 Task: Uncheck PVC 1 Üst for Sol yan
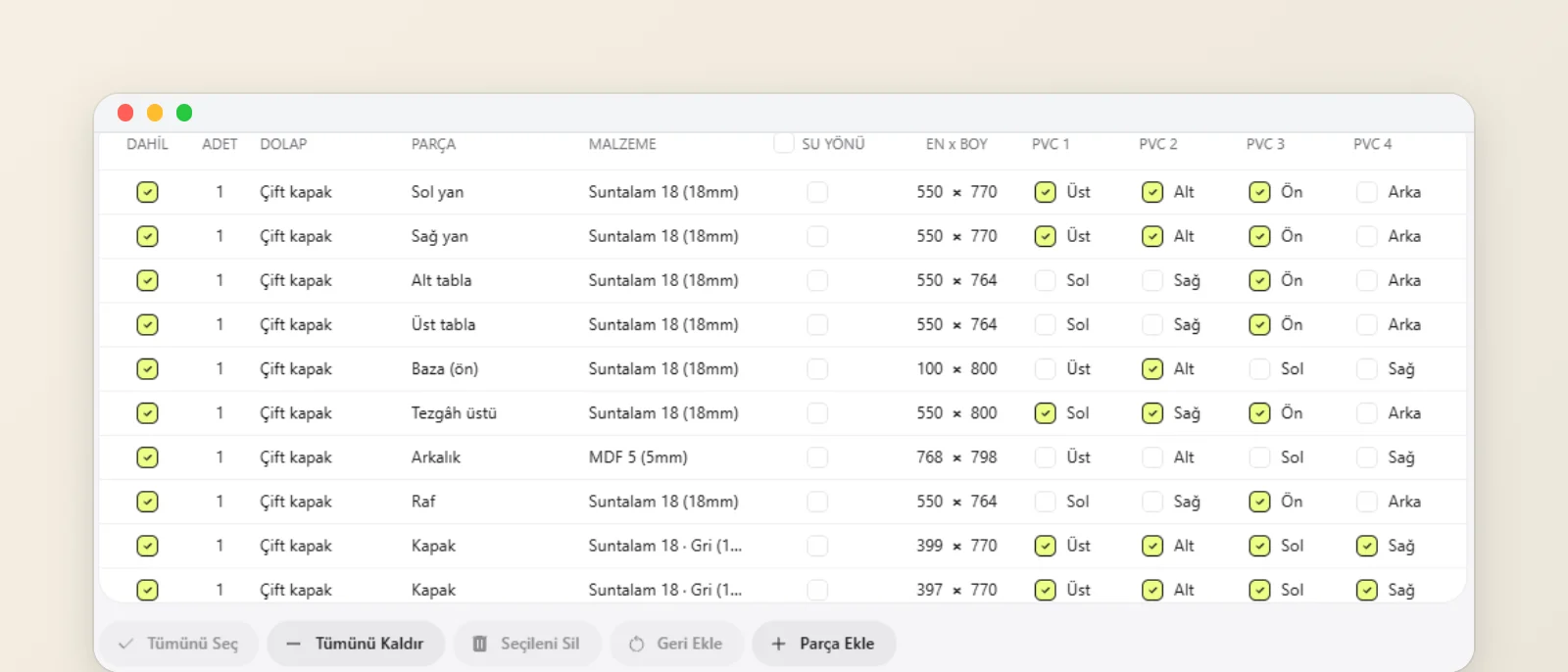1046,192
